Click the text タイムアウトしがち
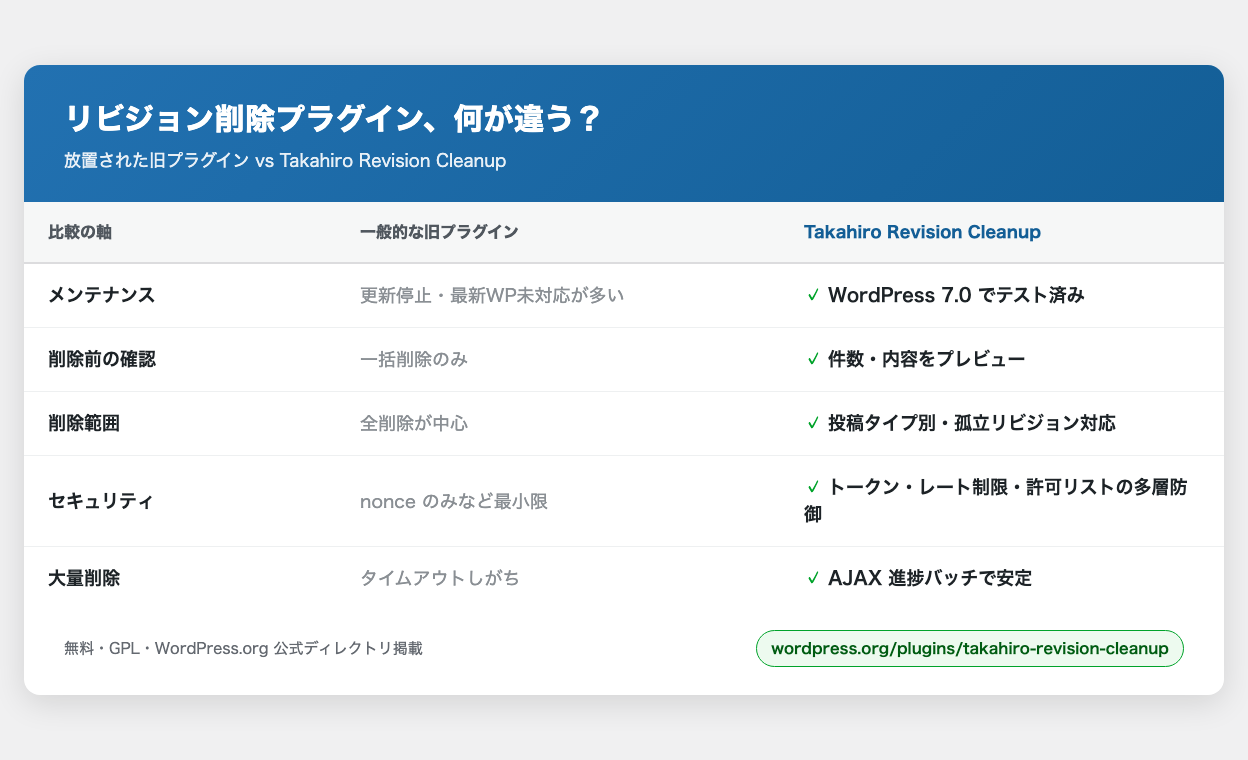The height and width of the screenshot is (760, 1248). point(440,578)
